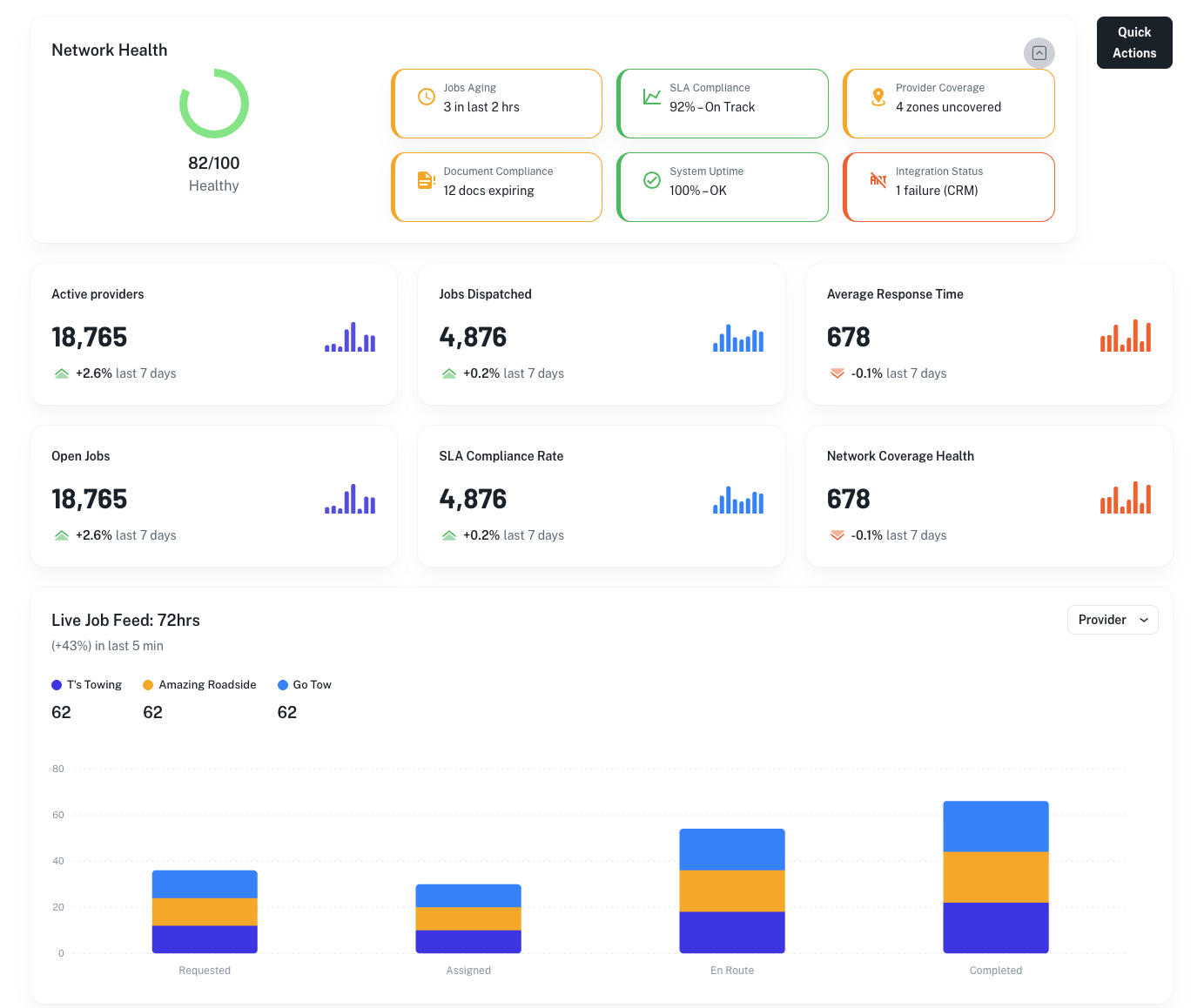
Task: Toggle the Go Tow legend dot
Action: pos(282,684)
